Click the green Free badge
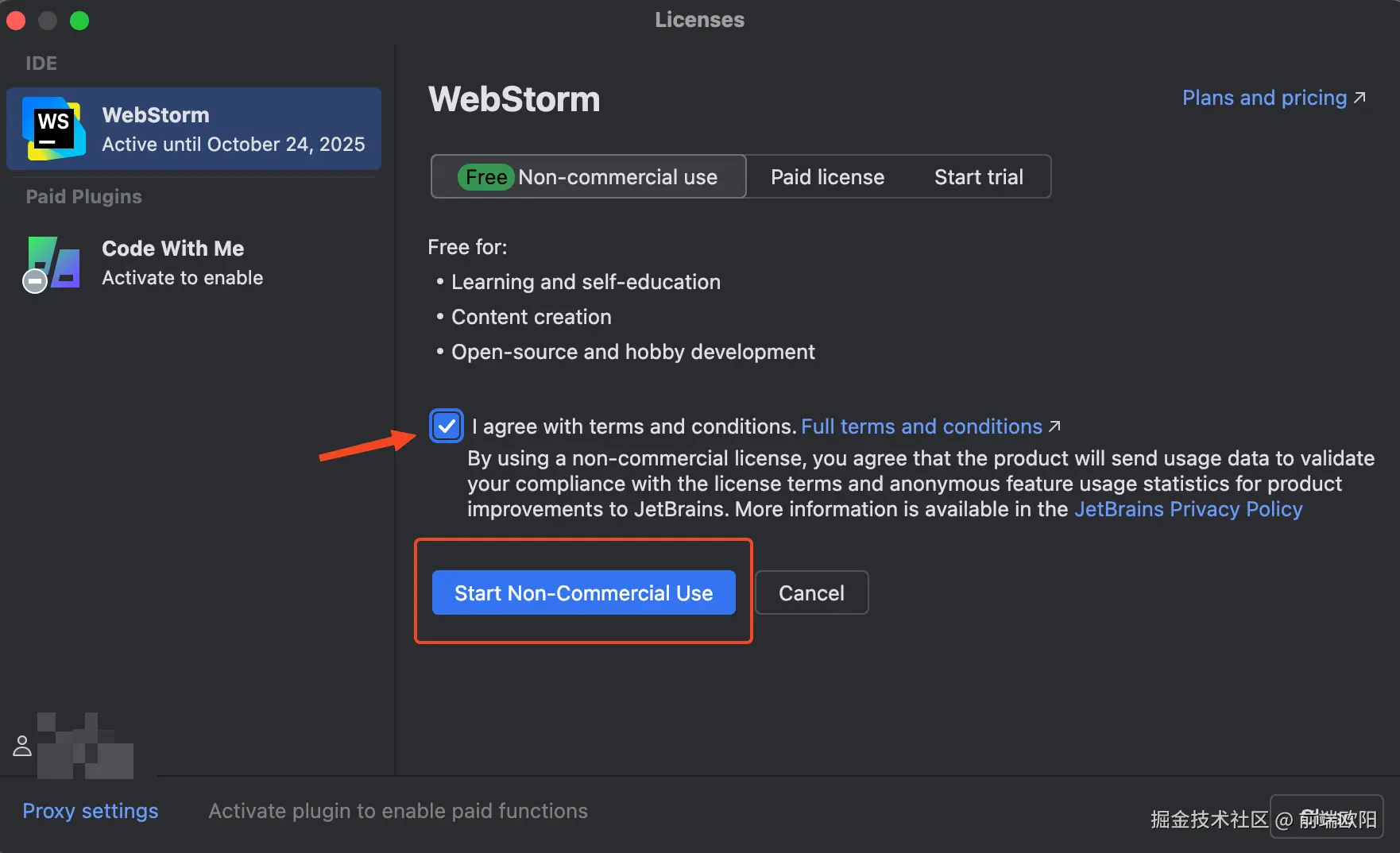The height and width of the screenshot is (853, 1400). tap(485, 177)
